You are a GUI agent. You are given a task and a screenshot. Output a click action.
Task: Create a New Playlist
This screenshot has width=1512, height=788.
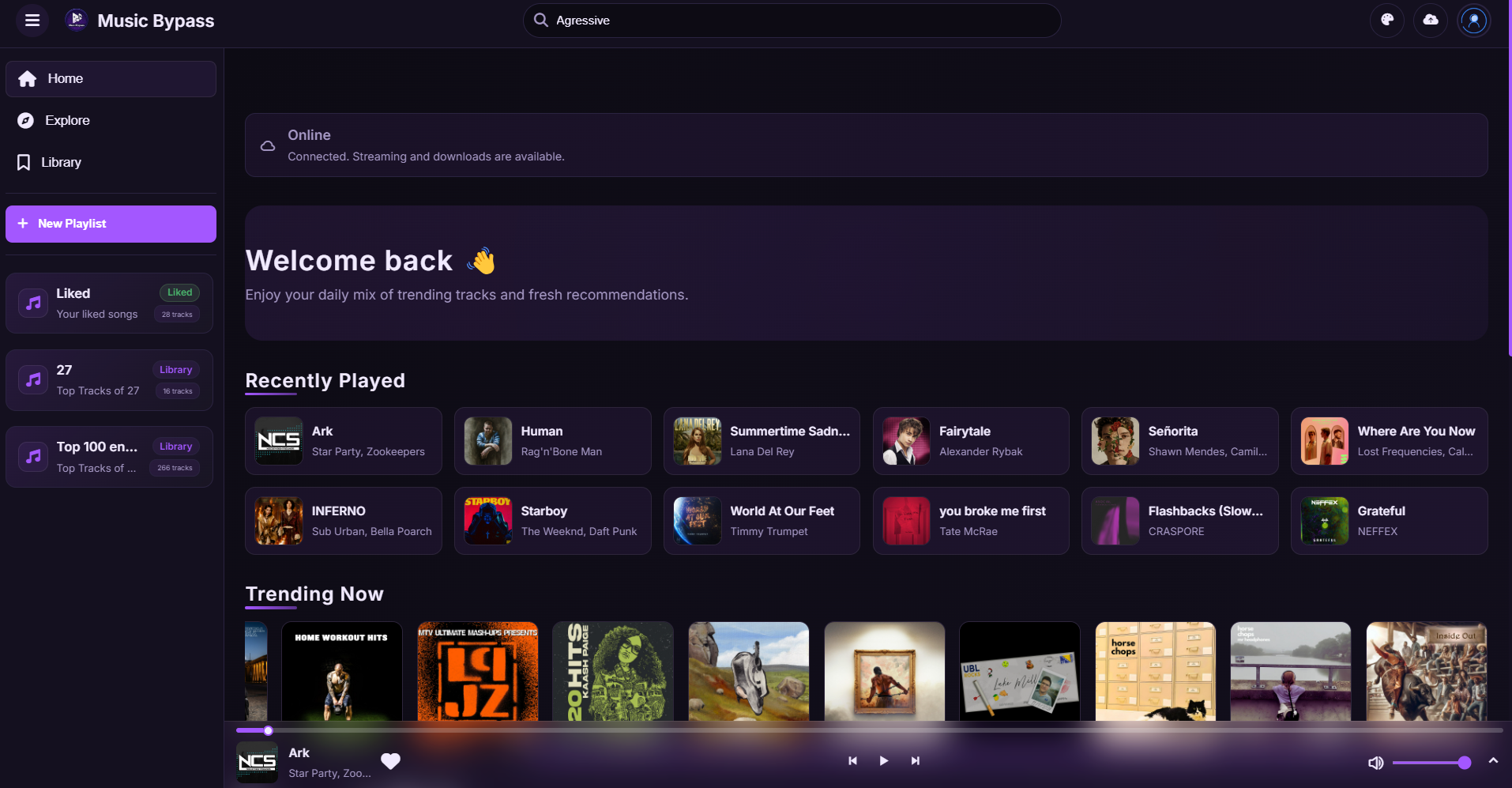click(x=110, y=223)
